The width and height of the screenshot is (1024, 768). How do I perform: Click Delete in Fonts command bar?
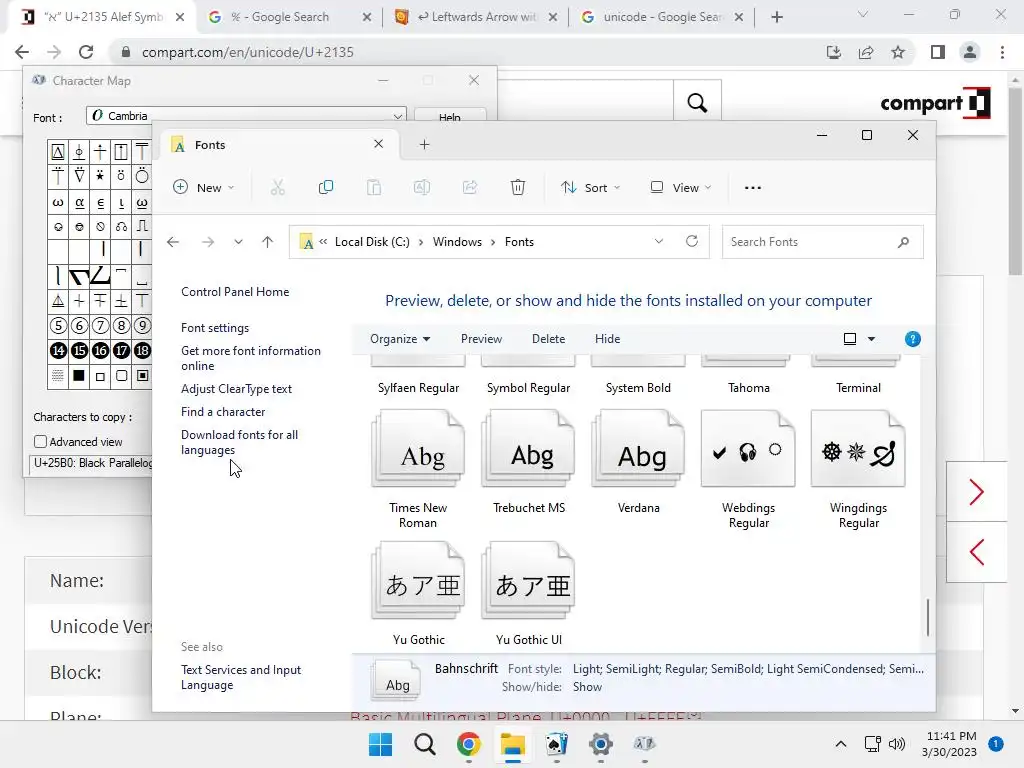point(549,339)
